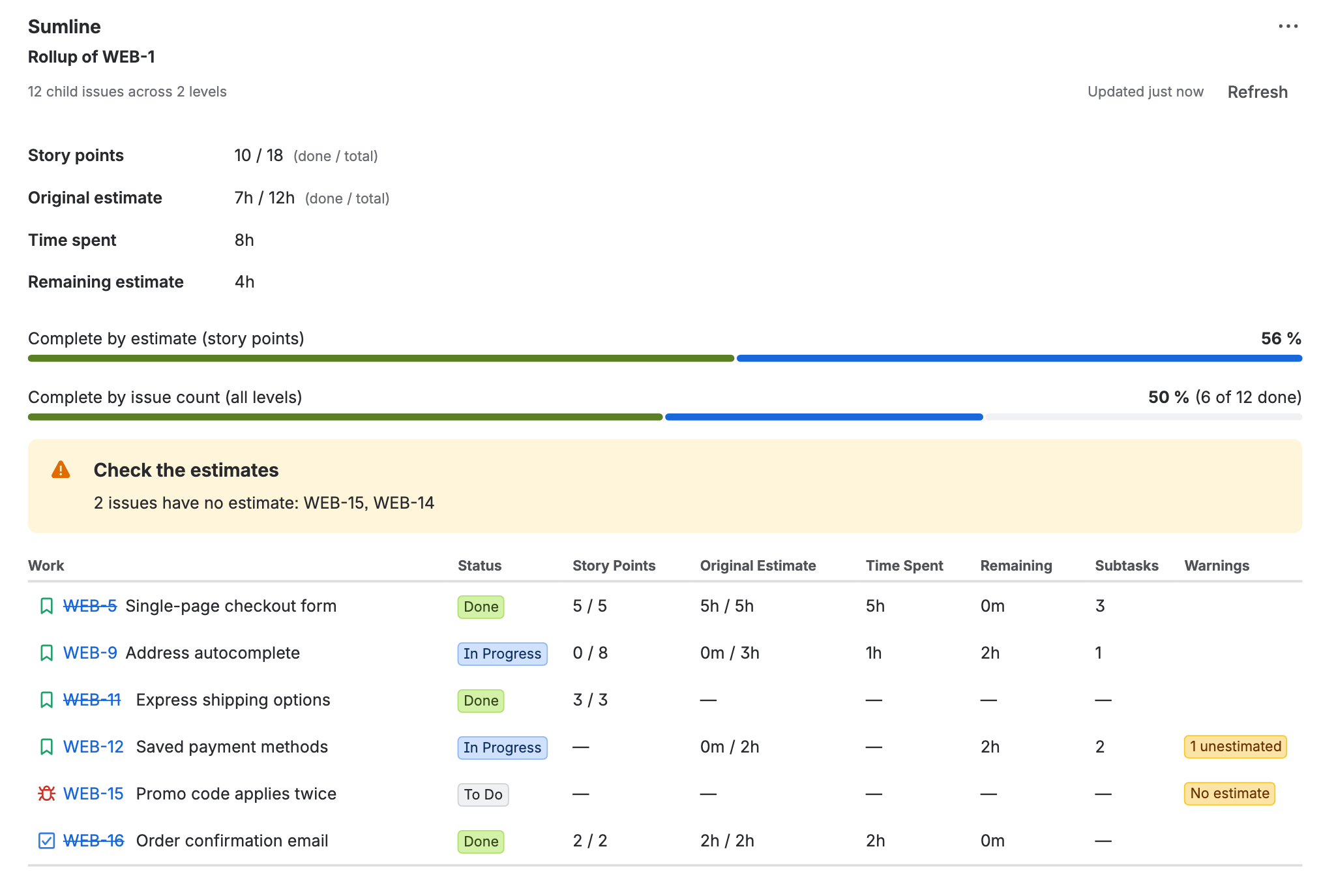Click the story icon beside WEB-5
1321x896 pixels.
(x=46, y=606)
